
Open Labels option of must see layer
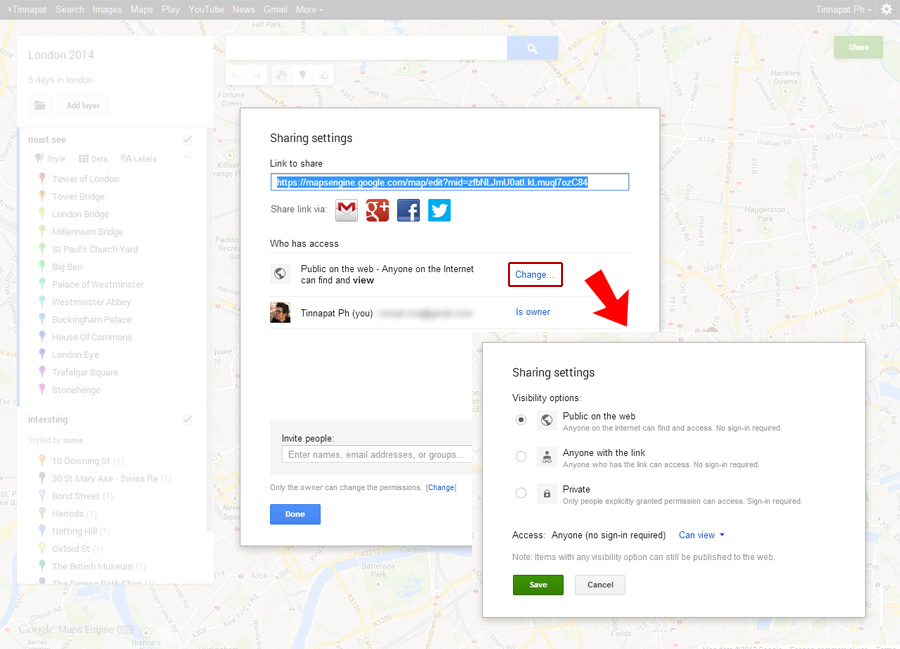138,158
